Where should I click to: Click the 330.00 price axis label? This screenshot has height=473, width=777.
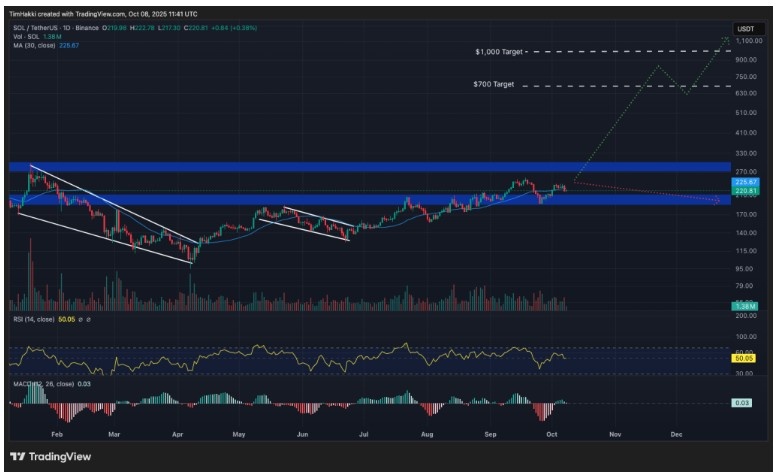pos(746,154)
